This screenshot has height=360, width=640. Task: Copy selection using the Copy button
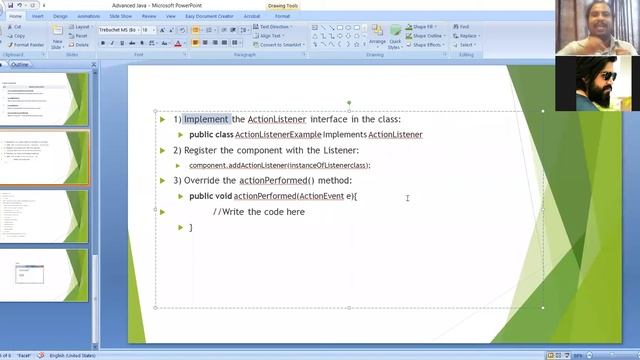click(16, 36)
